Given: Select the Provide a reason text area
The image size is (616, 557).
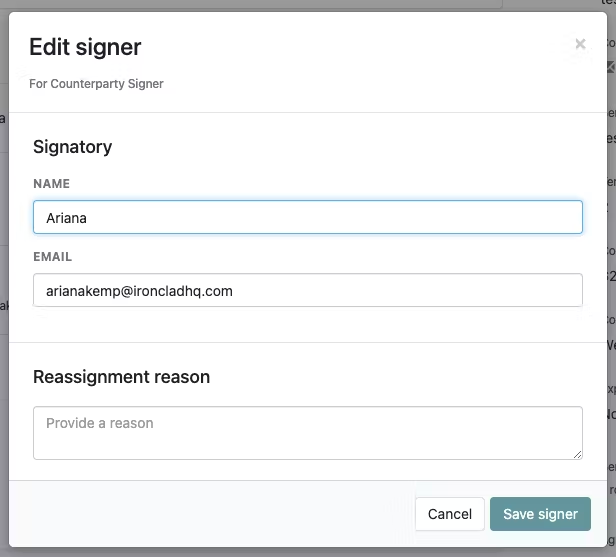Looking at the screenshot, I should (308, 433).
